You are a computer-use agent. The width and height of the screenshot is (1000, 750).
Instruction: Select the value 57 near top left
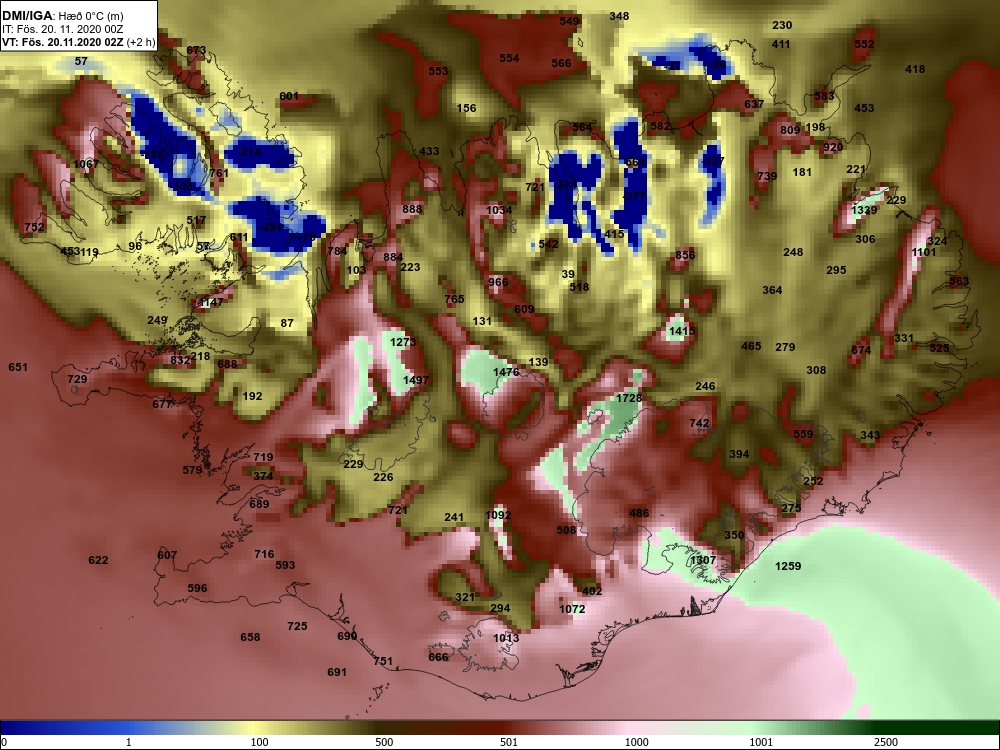[81, 61]
